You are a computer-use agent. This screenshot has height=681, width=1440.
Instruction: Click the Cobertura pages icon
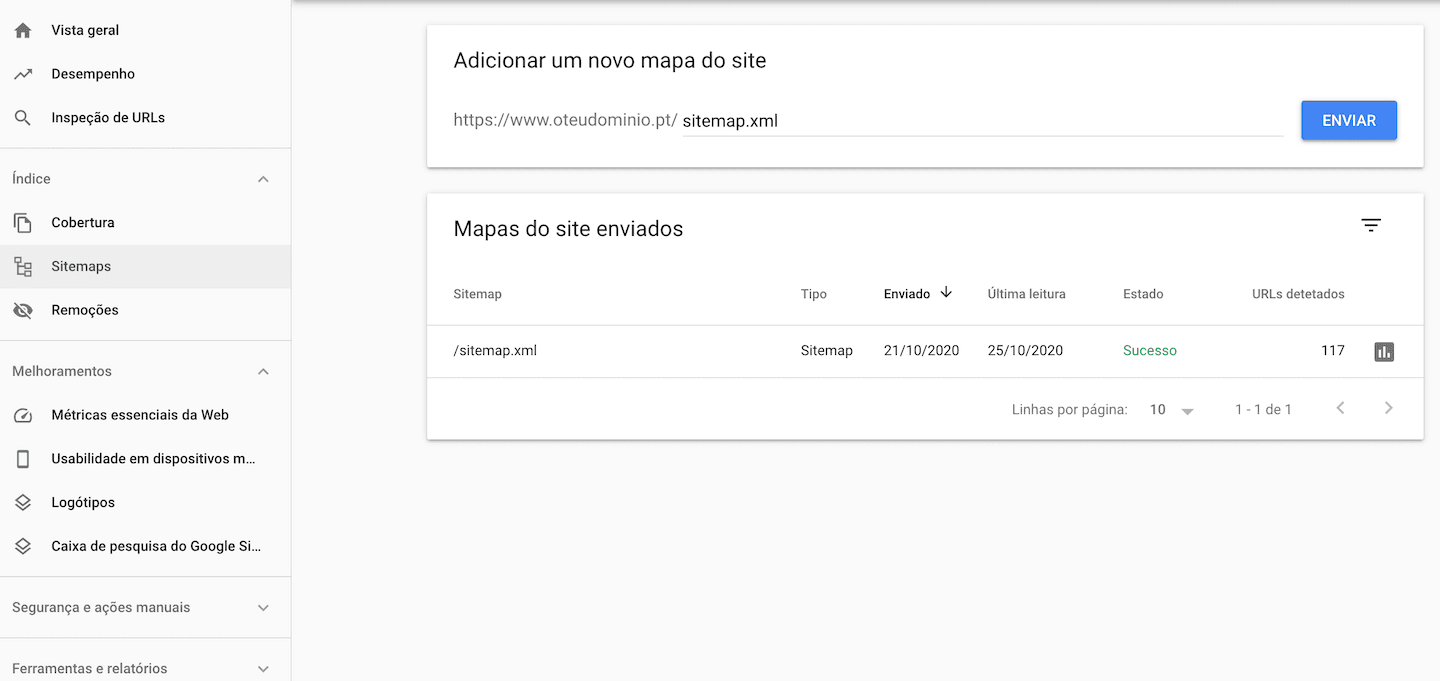[22, 221]
